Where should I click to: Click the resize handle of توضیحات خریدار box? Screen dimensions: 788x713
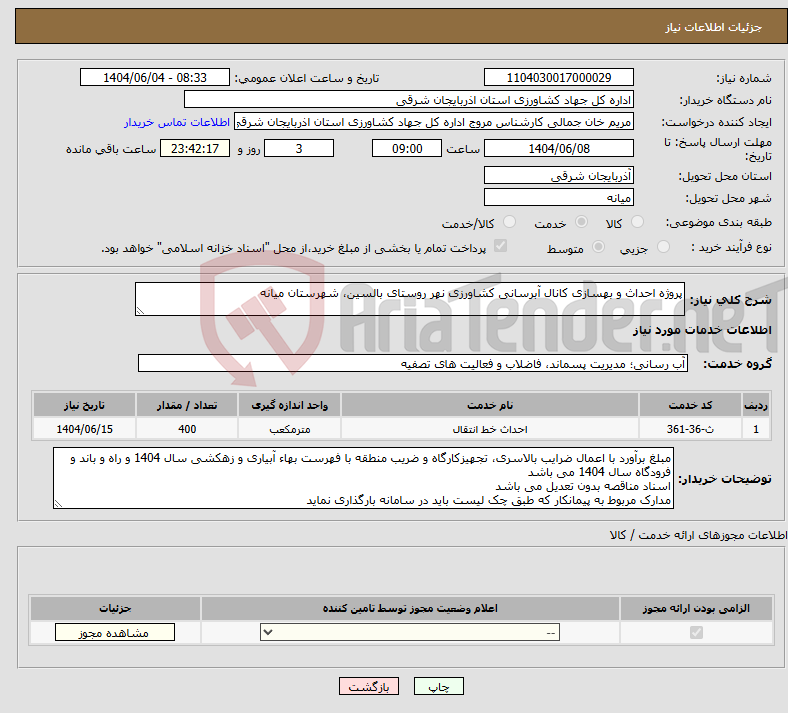point(58,504)
